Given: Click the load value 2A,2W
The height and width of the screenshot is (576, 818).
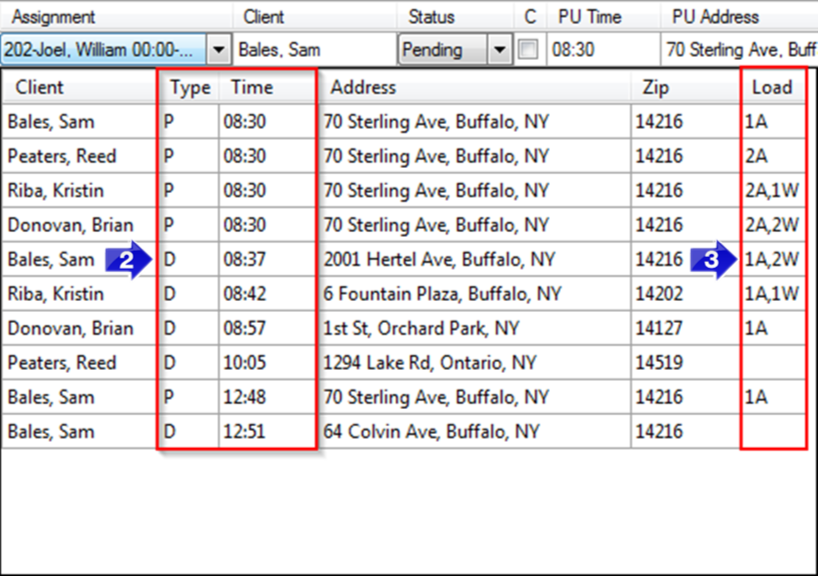Looking at the screenshot, I should [x=772, y=225].
